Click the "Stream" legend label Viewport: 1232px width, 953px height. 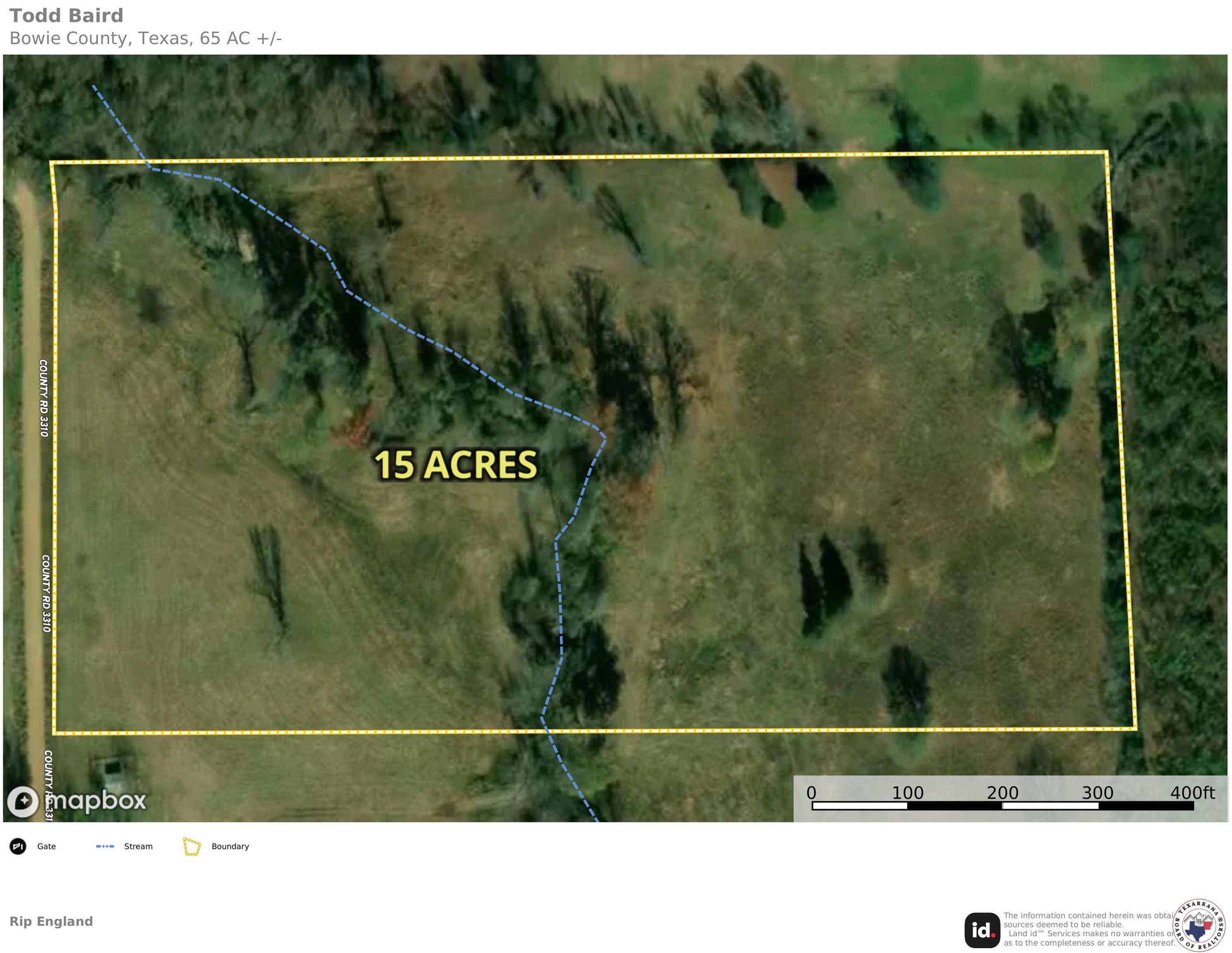click(138, 846)
